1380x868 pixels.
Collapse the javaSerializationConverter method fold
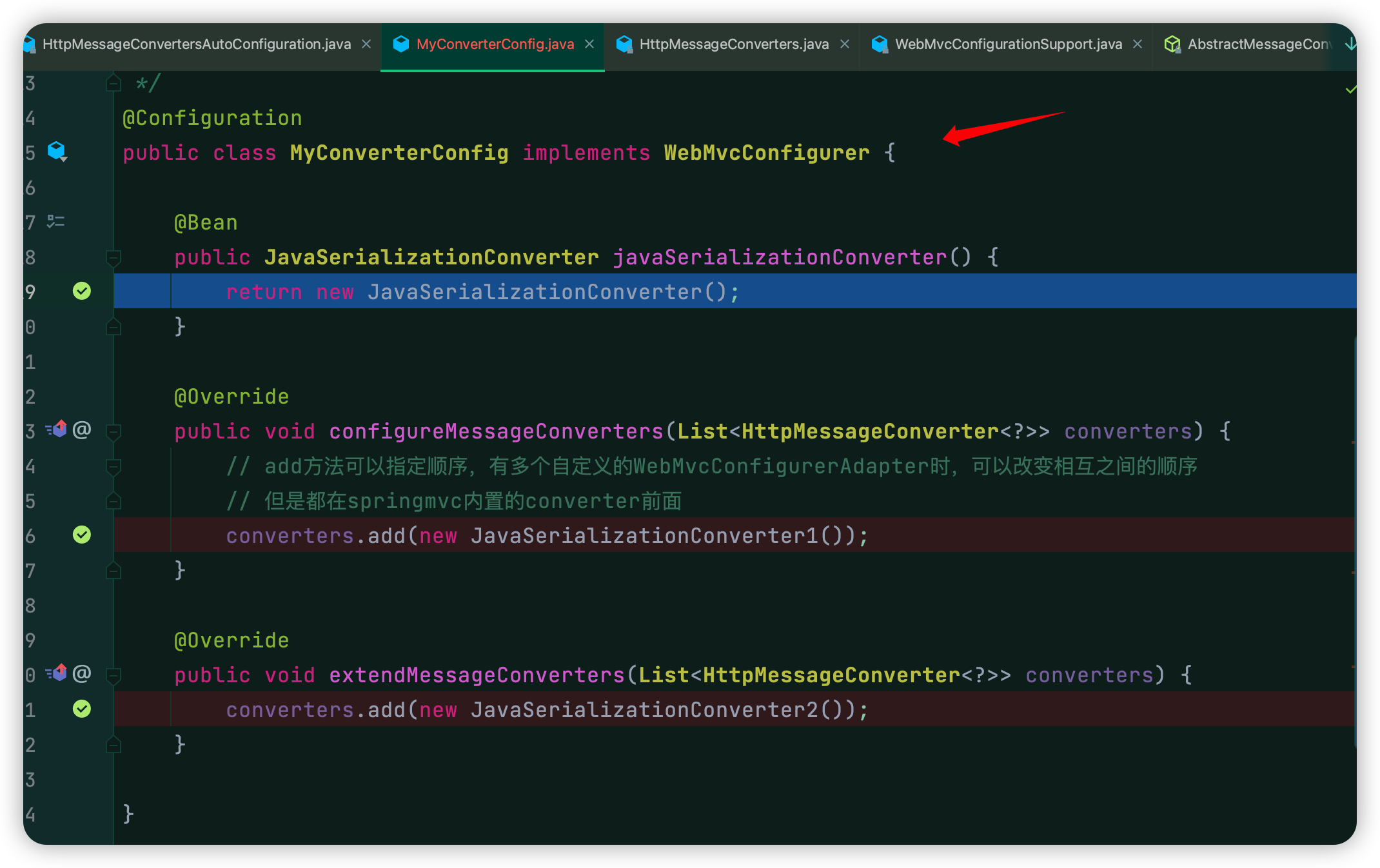click(x=113, y=259)
